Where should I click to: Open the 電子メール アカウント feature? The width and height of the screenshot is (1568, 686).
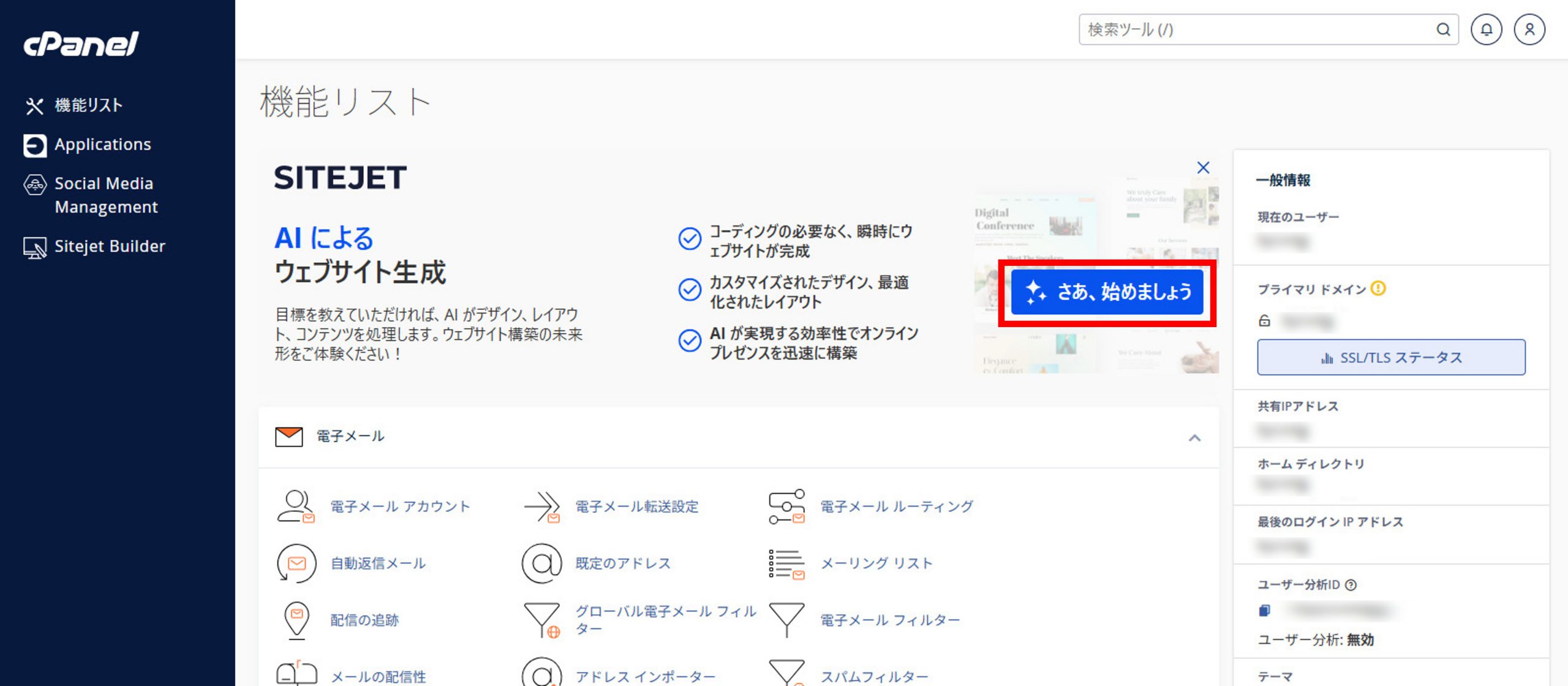click(x=398, y=507)
